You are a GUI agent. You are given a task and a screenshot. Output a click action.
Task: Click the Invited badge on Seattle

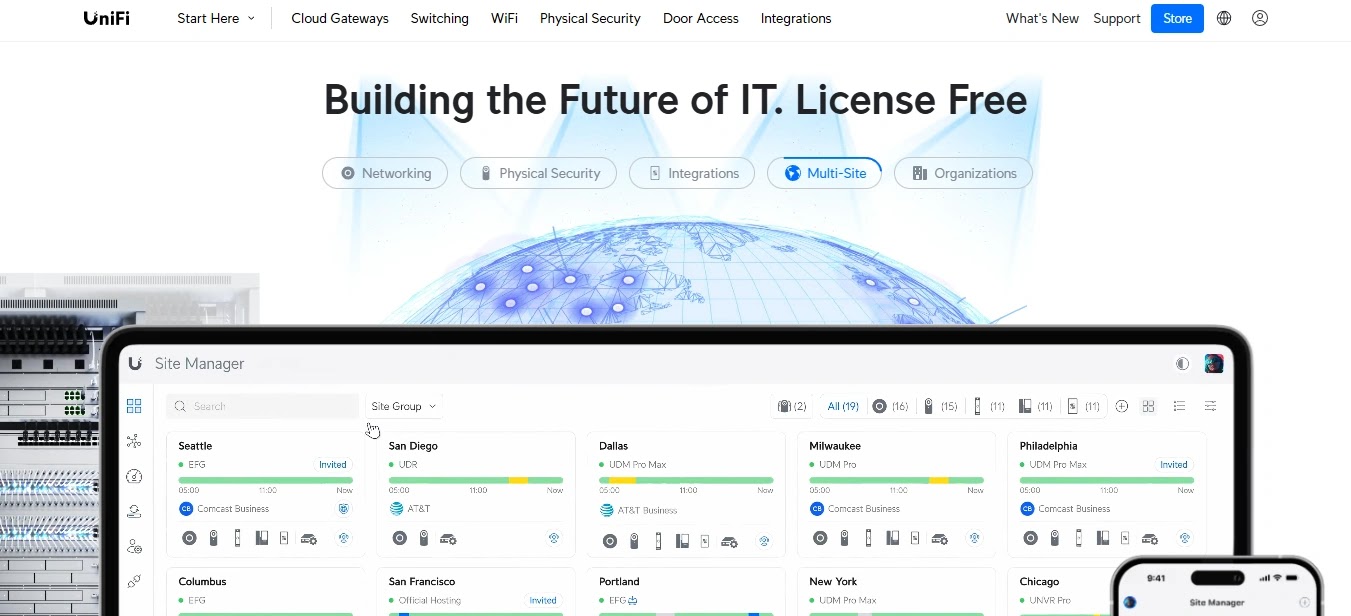(x=333, y=465)
